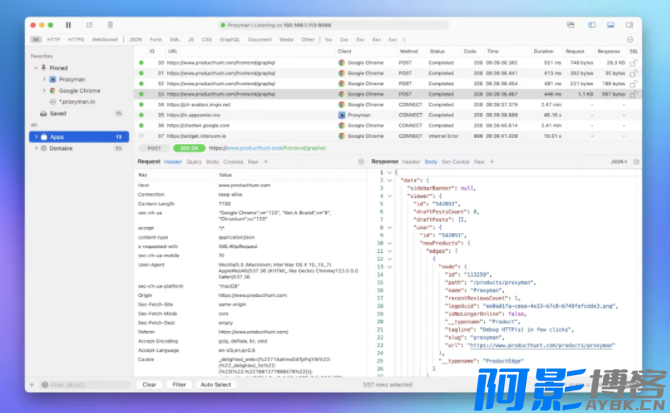Pause traffic recording in the toolbar
This screenshot has height=413, width=670.
click(x=68, y=25)
